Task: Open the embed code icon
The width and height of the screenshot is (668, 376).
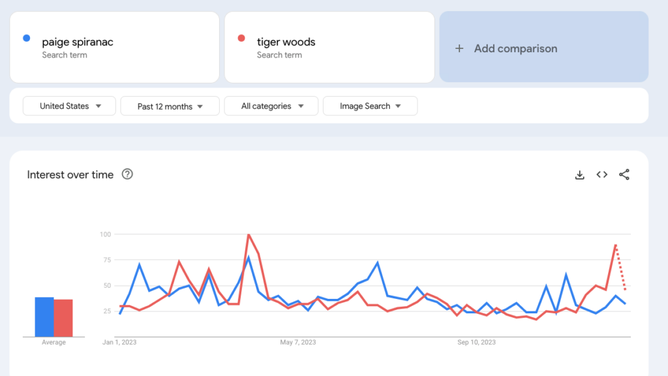Action: coord(602,175)
